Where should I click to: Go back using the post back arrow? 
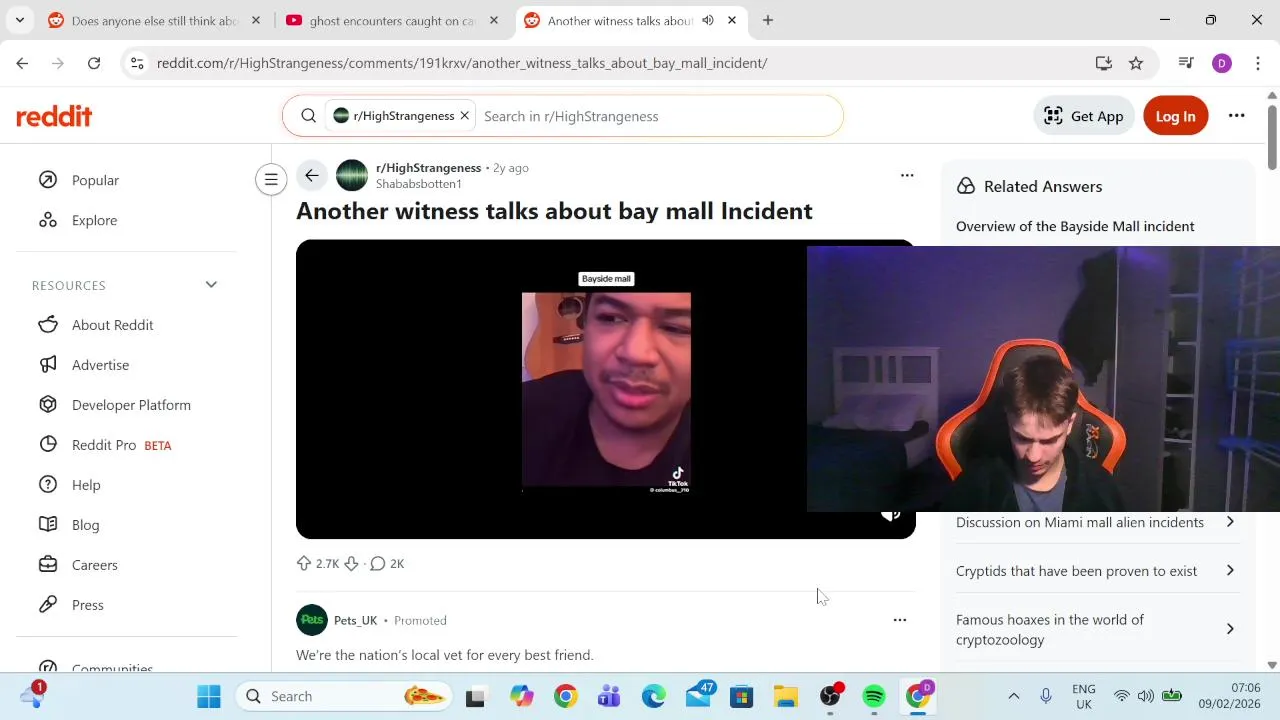[x=312, y=176]
